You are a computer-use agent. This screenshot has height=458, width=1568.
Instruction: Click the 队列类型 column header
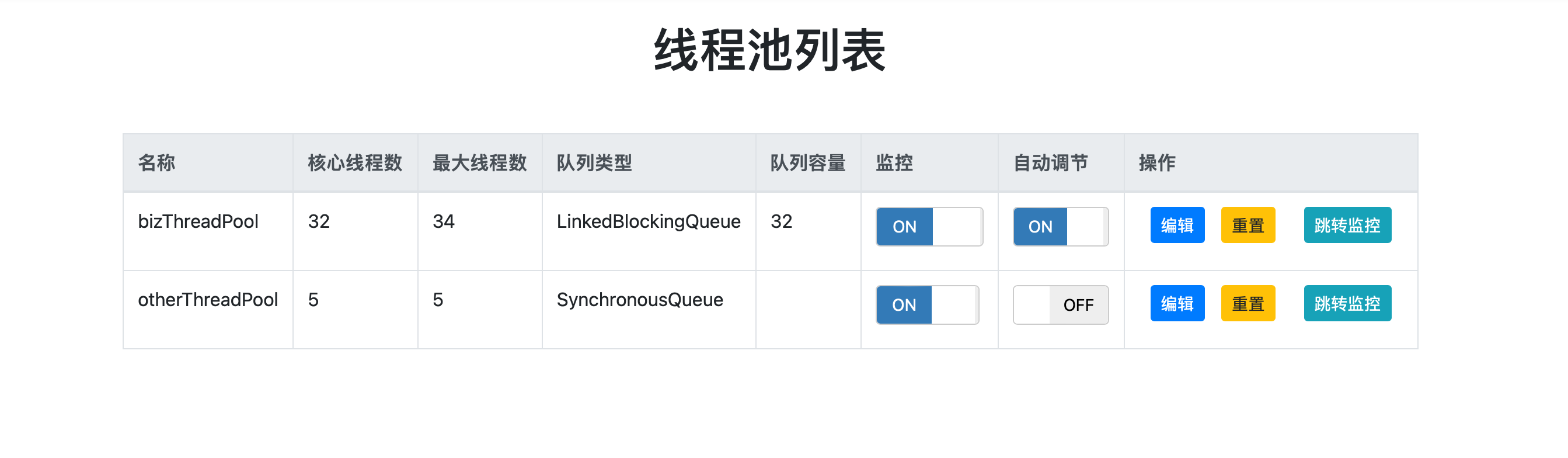tap(594, 162)
